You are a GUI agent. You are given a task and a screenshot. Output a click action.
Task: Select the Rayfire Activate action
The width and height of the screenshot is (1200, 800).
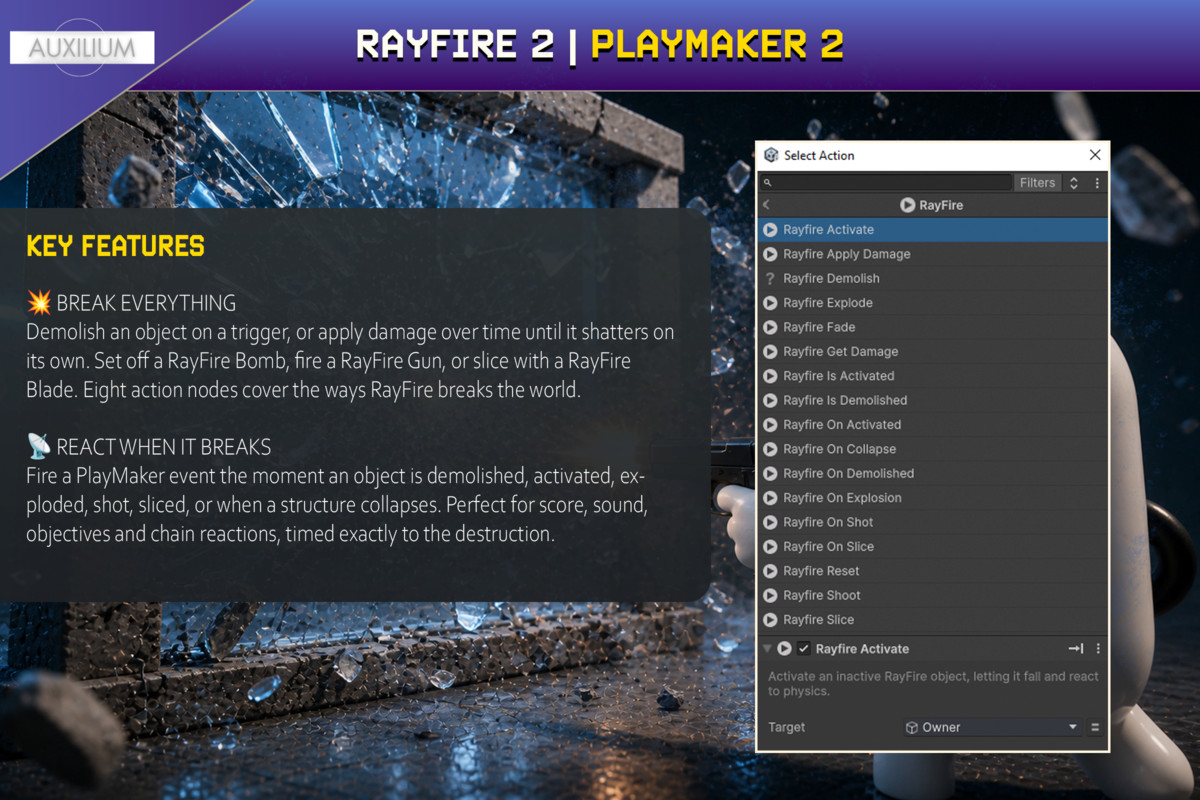[x=933, y=230]
